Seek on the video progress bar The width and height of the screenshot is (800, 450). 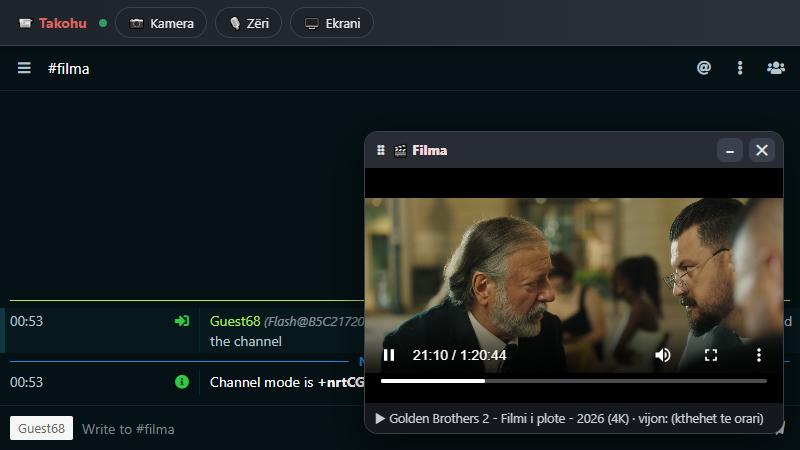(573, 381)
